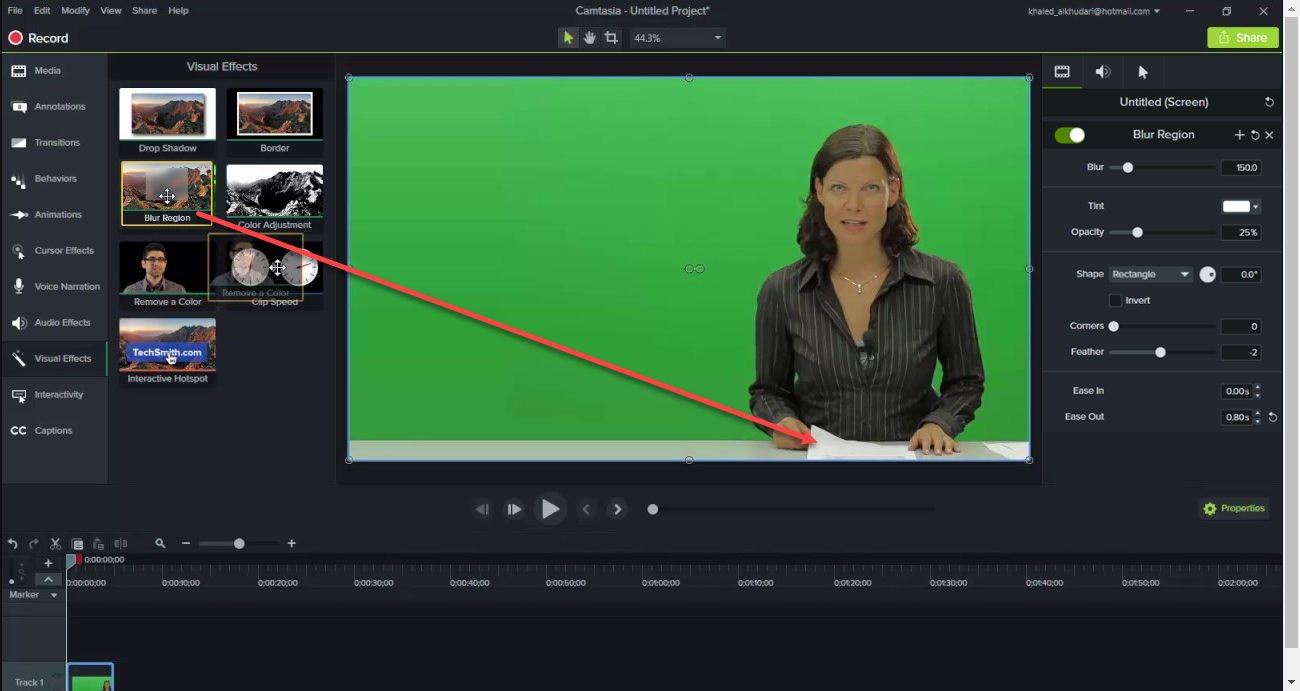The width and height of the screenshot is (1300, 691).
Task: Add a new track
Action: point(48,564)
